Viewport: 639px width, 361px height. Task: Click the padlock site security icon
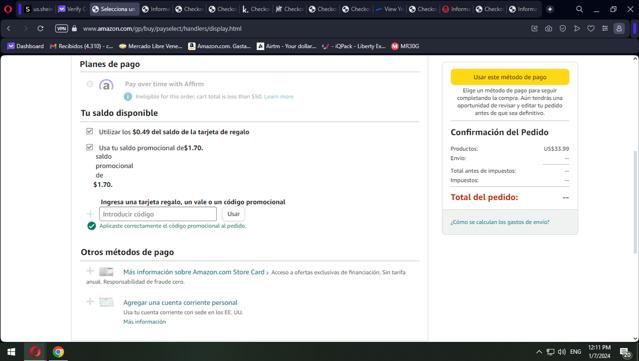[x=74, y=29]
